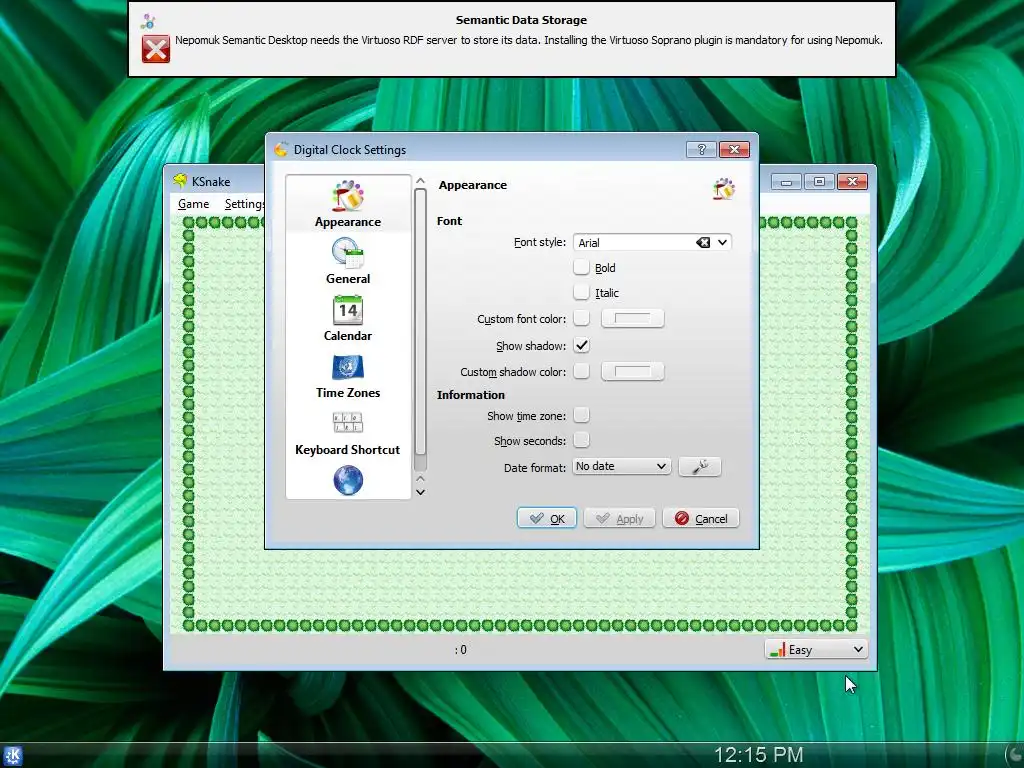Select the globe icon at sidebar bottom
Viewport: 1024px width, 768px height.
[x=347, y=480]
